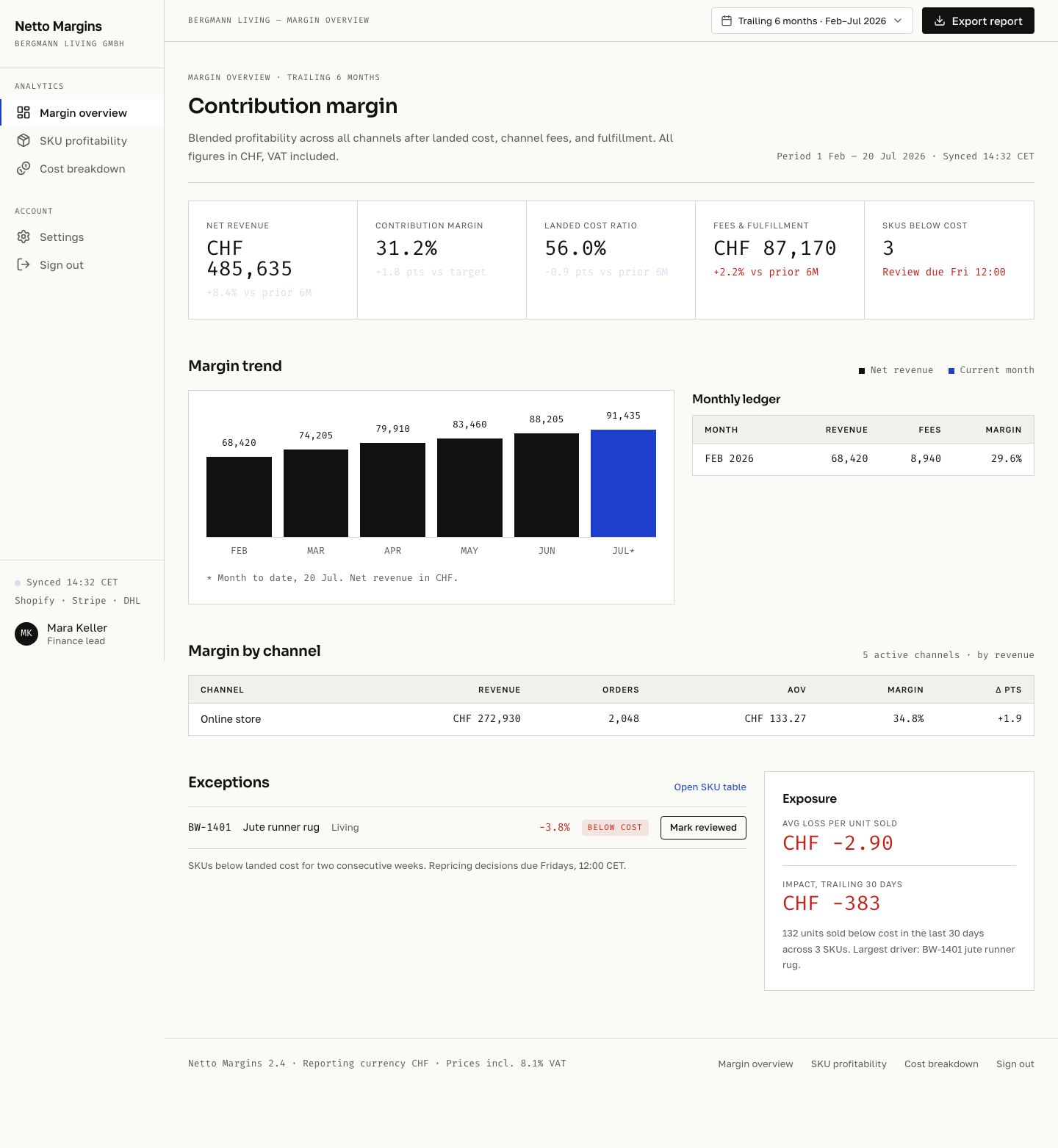
Task: Select the FEB bar in chart
Action: (x=239, y=497)
